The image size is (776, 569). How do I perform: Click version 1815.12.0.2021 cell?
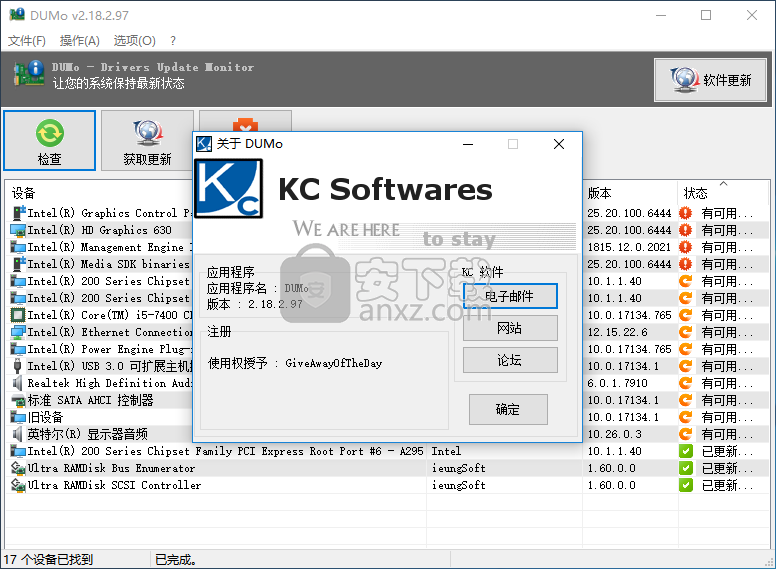(629, 247)
